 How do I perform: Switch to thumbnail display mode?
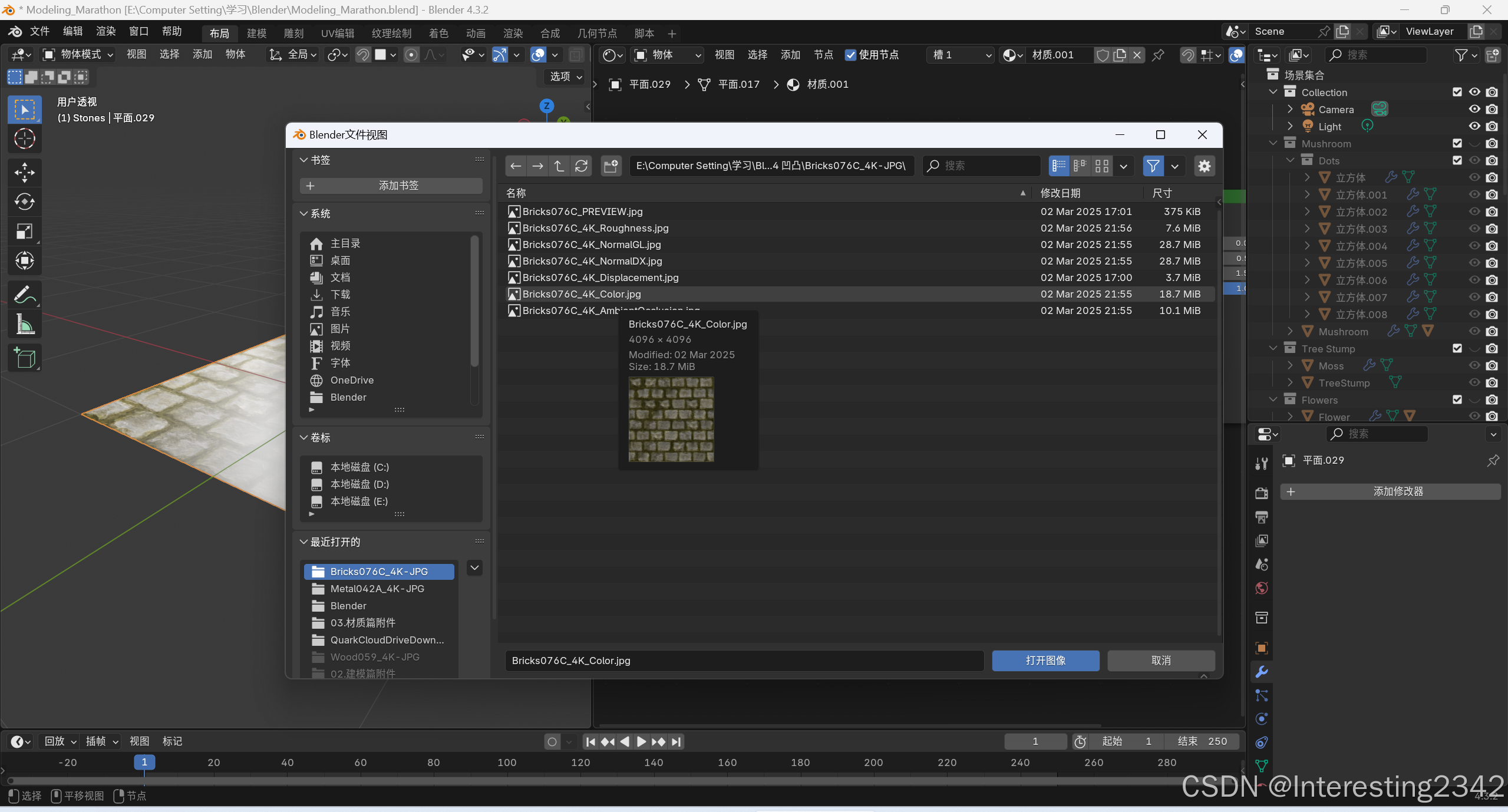[1101, 166]
